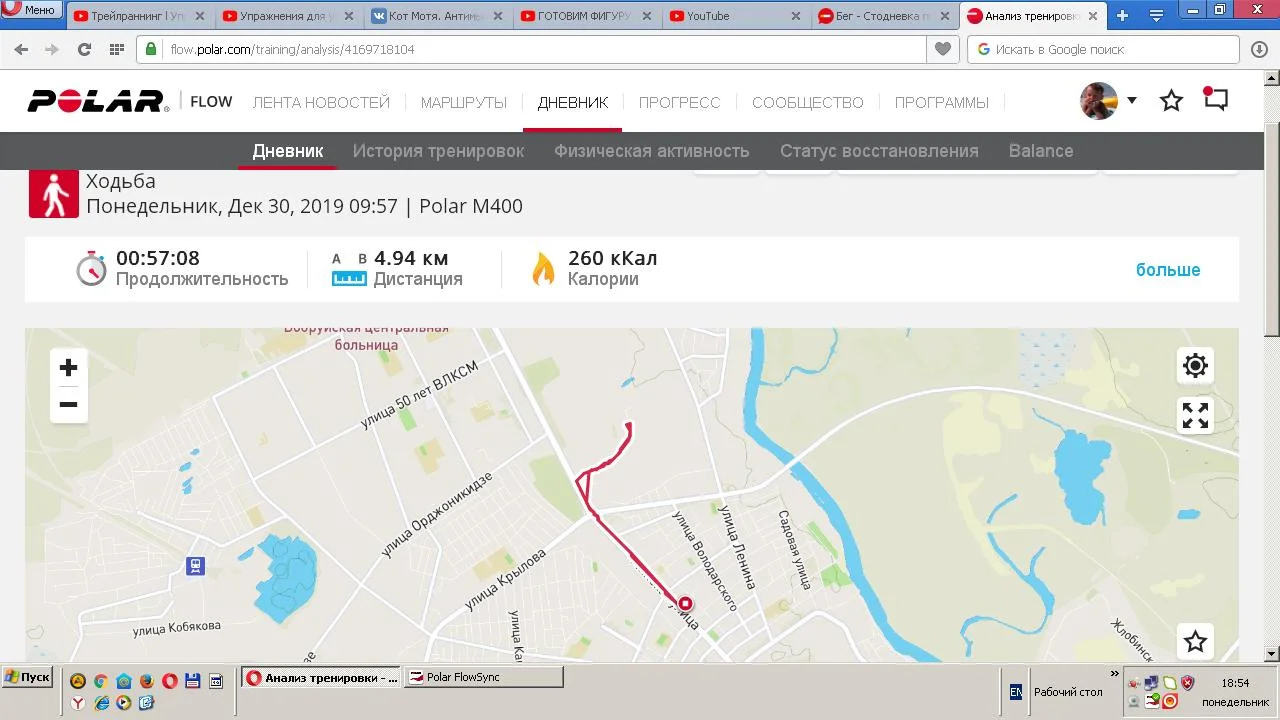The height and width of the screenshot is (720, 1280).
Task: Select the Balance sub-tab
Action: 1041,151
